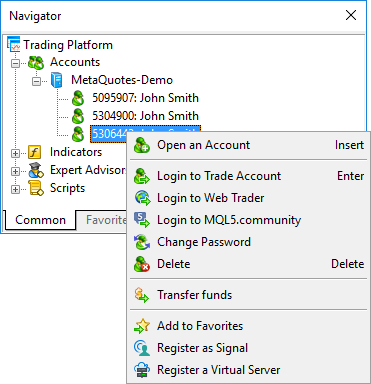Switch to the Common tab
The width and height of the screenshot is (371, 384).
[40, 220]
